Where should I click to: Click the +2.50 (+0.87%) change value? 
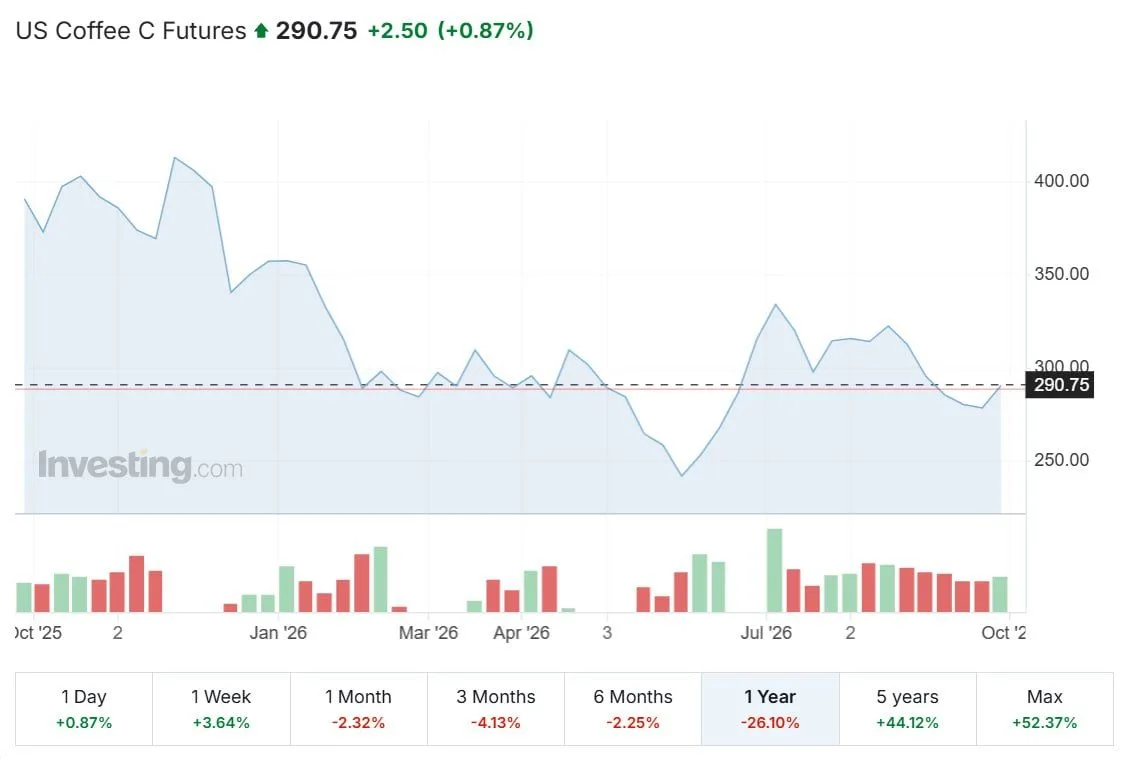450,31
